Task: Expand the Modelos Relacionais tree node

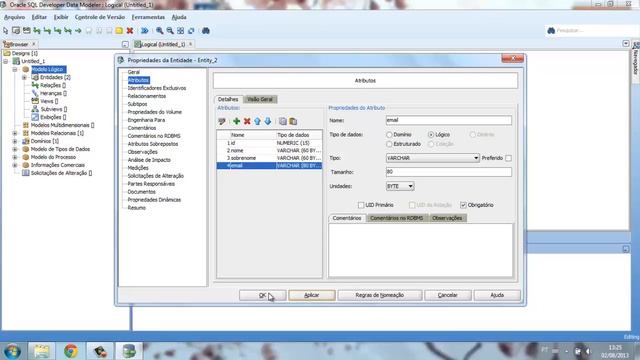Action: tap(15, 133)
